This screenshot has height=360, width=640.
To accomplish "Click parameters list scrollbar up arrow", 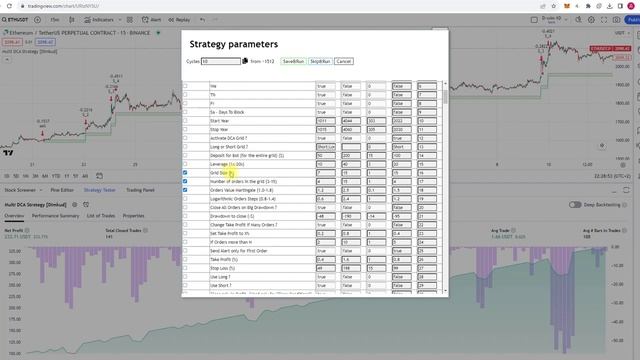I will [x=445, y=83].
